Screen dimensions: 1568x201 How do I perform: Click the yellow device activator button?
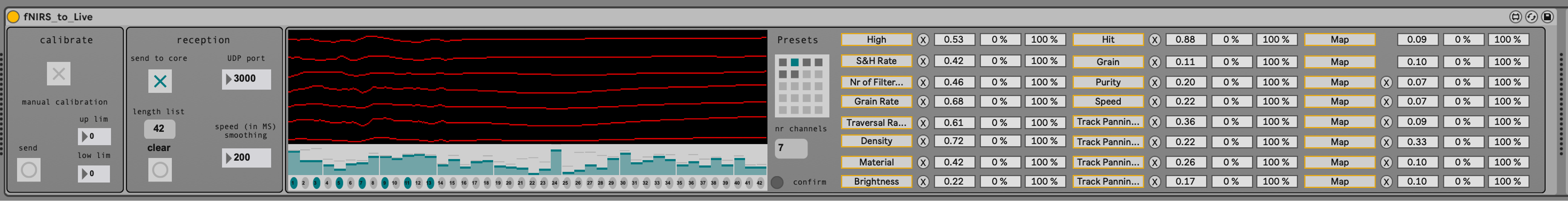coord(13,16)
